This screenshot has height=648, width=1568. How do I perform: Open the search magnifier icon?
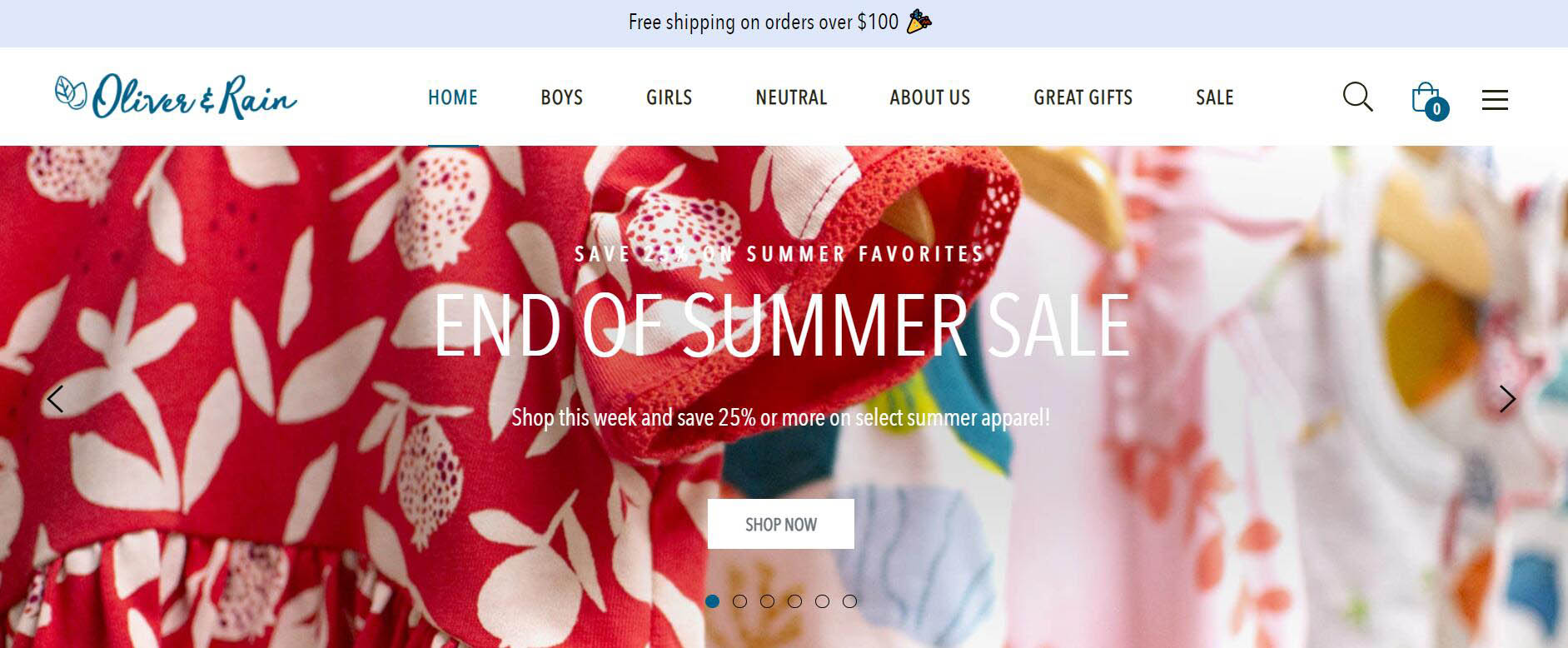click(1357, 97)
